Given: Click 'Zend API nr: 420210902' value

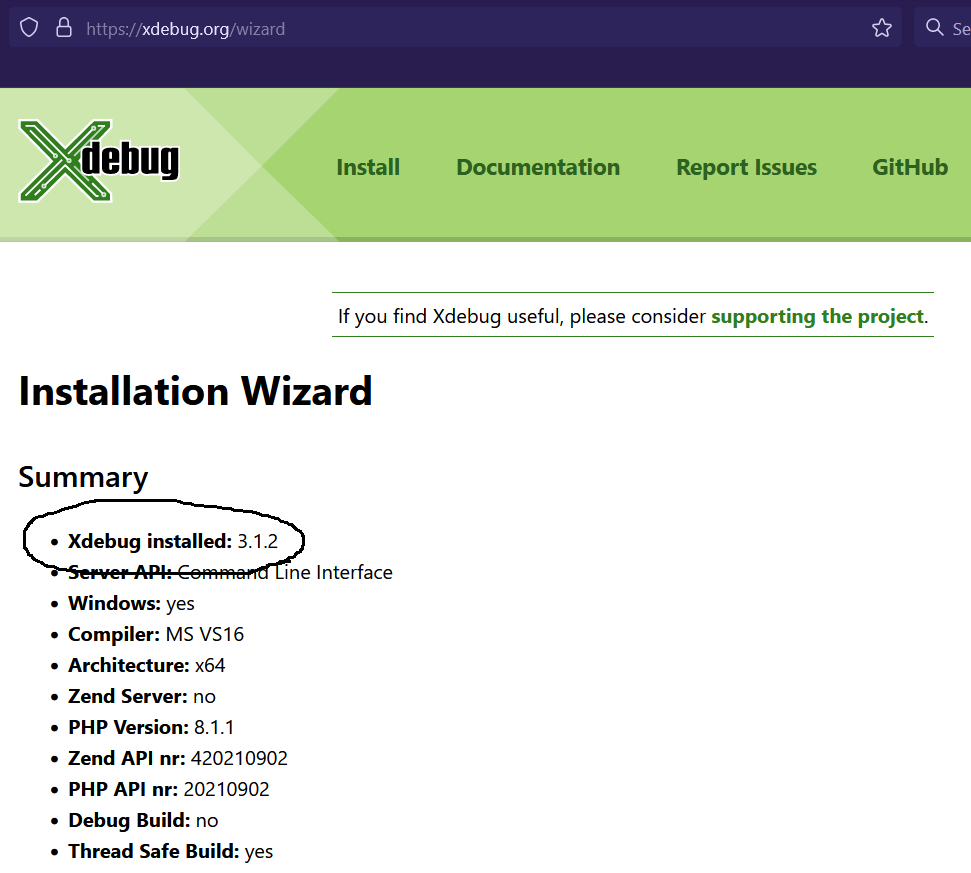Looking at the screenshot, I should click(x=178, y=758).
